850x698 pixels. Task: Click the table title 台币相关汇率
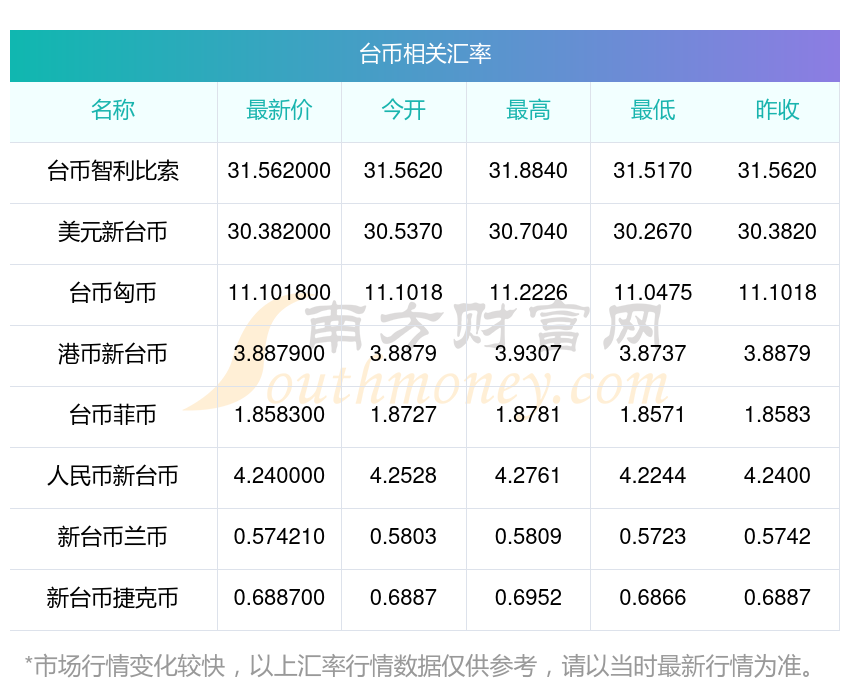(x=425, y=54)
